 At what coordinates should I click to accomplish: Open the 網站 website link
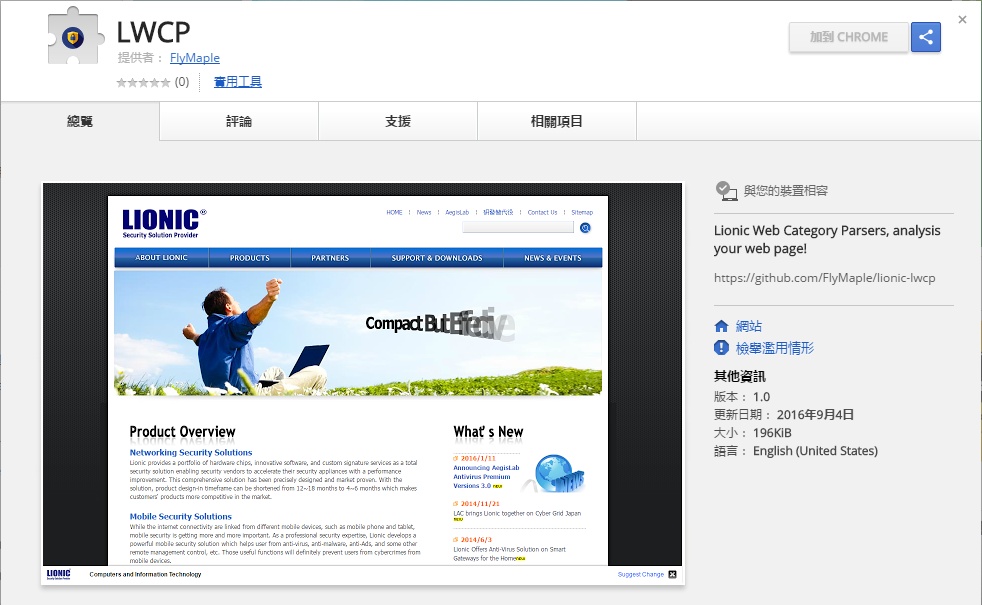tap(748, 326)
